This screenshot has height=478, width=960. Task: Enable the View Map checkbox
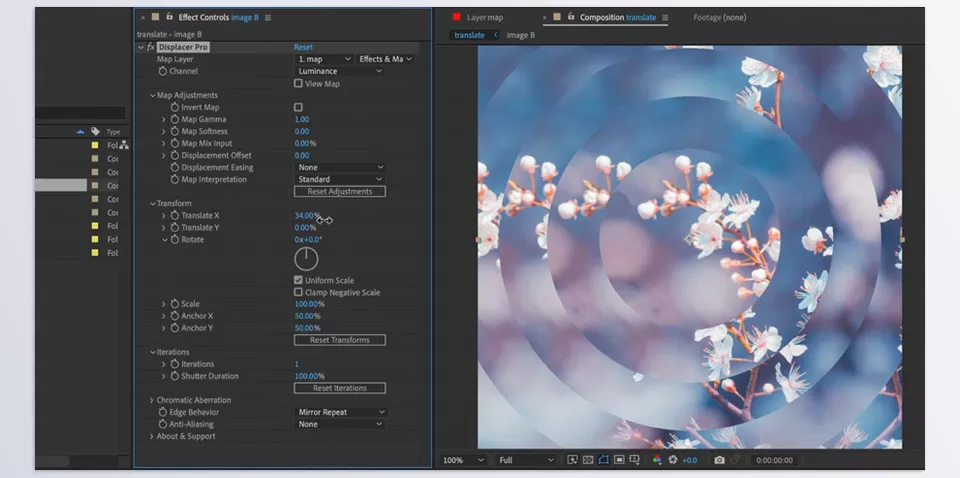click(298, 83)
